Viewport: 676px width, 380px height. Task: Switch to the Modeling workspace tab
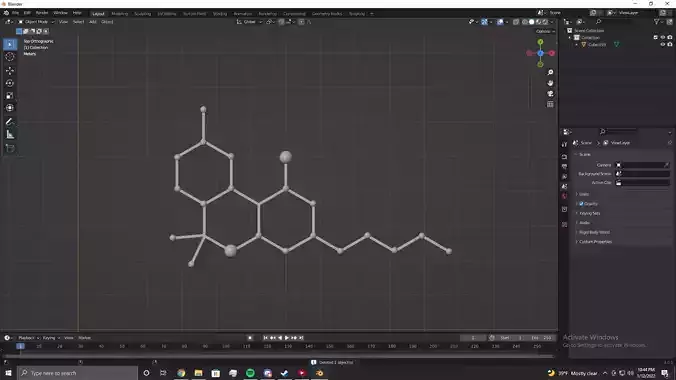pyautogui.click(x=119, y=13)
